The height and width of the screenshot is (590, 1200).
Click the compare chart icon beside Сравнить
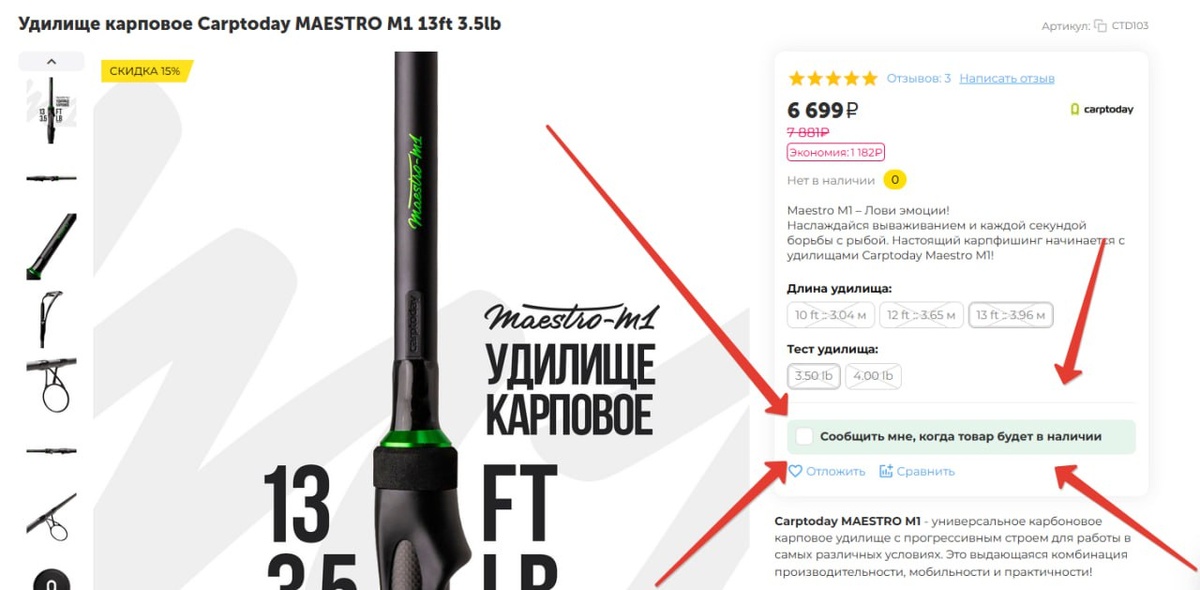tap(886, 471)
